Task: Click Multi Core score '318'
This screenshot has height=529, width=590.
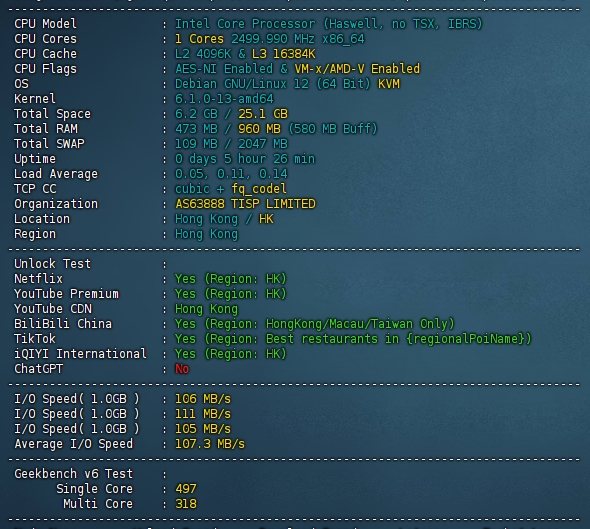Action: pyautogui.click(x=186, y=504)
